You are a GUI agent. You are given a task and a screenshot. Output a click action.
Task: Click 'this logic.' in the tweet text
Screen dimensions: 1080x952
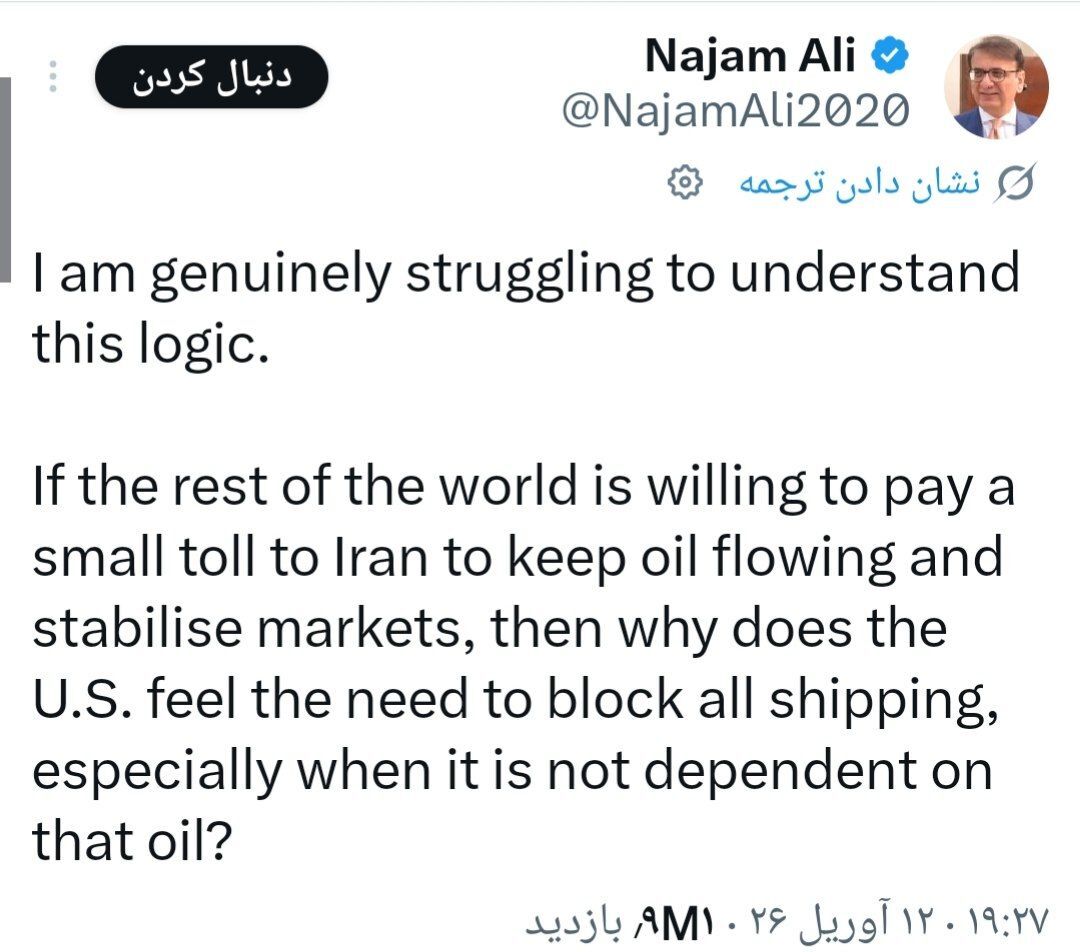coord(151,347)
